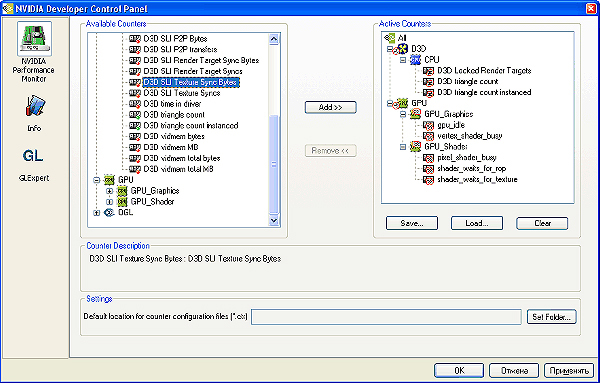Click icon of D3D vidmem MB
The image size is (600, 383).
click(135, 147)
